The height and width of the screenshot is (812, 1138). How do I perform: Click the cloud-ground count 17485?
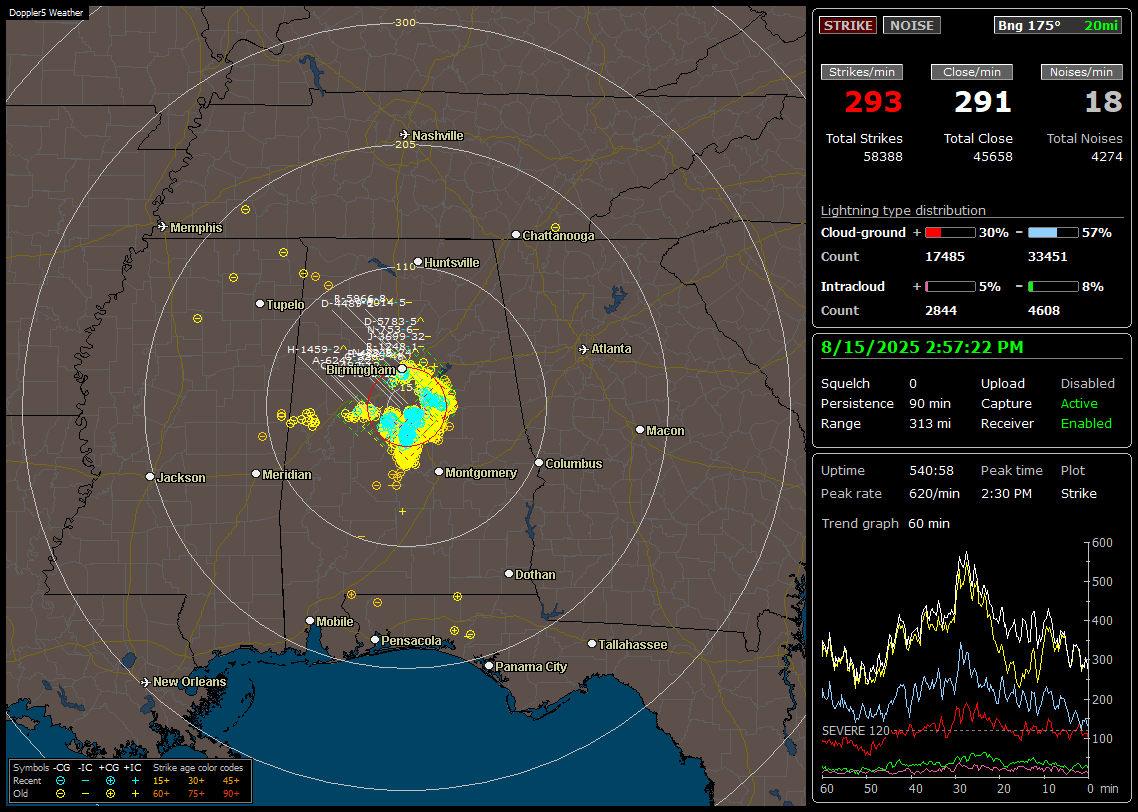pyautogui.click(x=945, y=257)
